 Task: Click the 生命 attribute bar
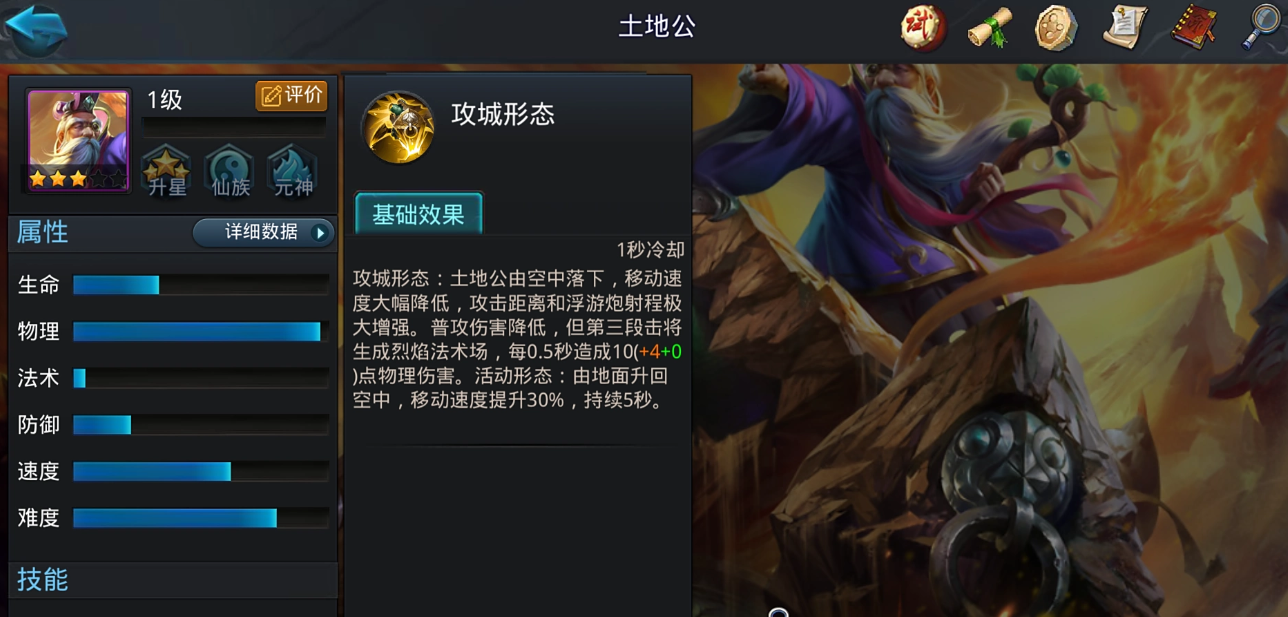pyautogui.click(x=201, y=285)
